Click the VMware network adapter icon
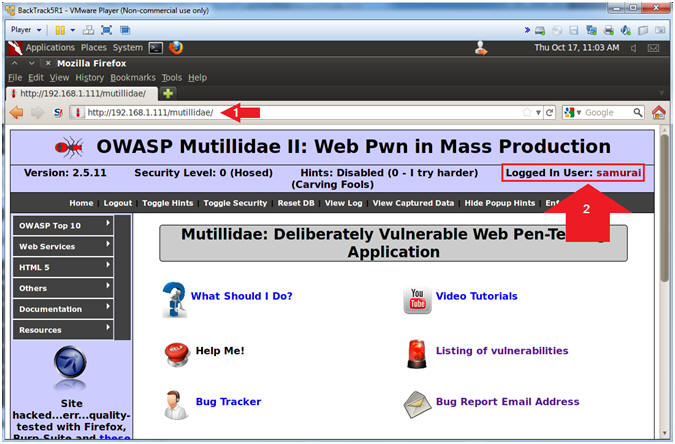 click(591, 31)
